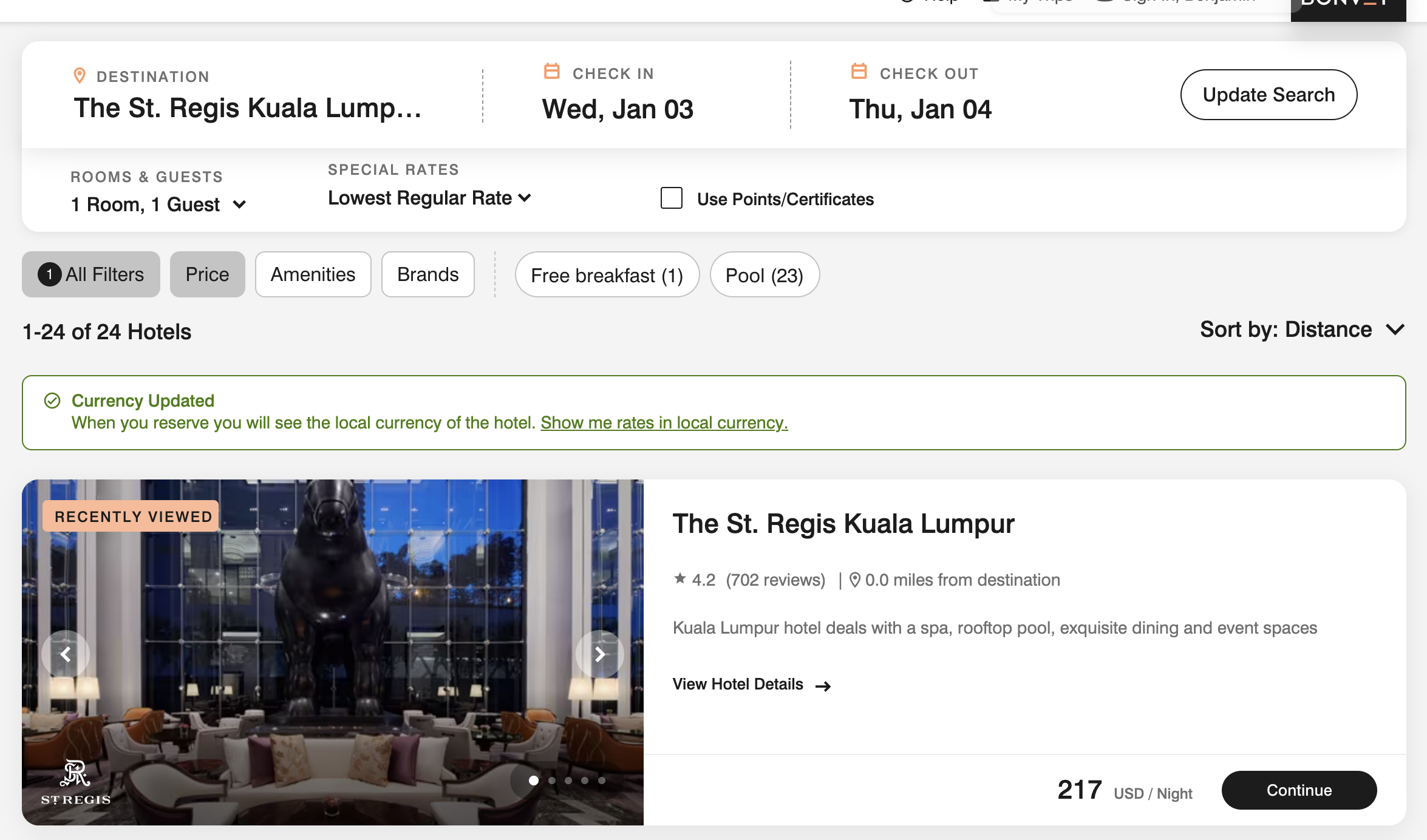The height and width of the screenshot is (840, 1427).
Task: Follow Show me rates in local currency link
Action: pos(664,422)
